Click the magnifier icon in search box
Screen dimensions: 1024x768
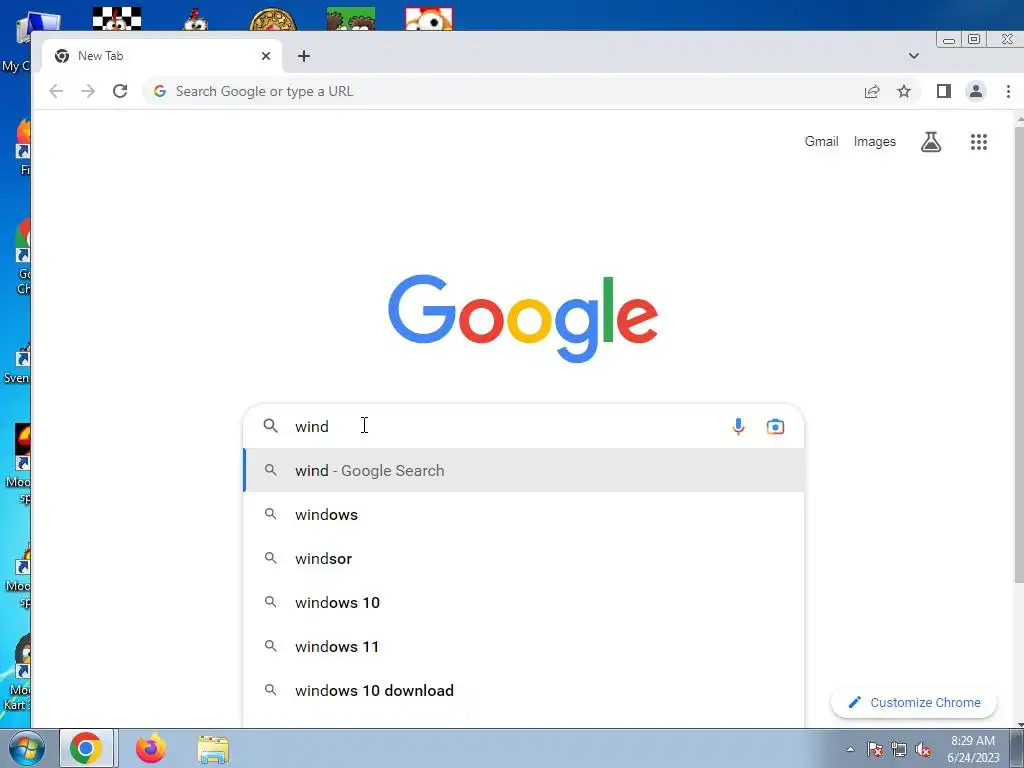tap(270, 426)
